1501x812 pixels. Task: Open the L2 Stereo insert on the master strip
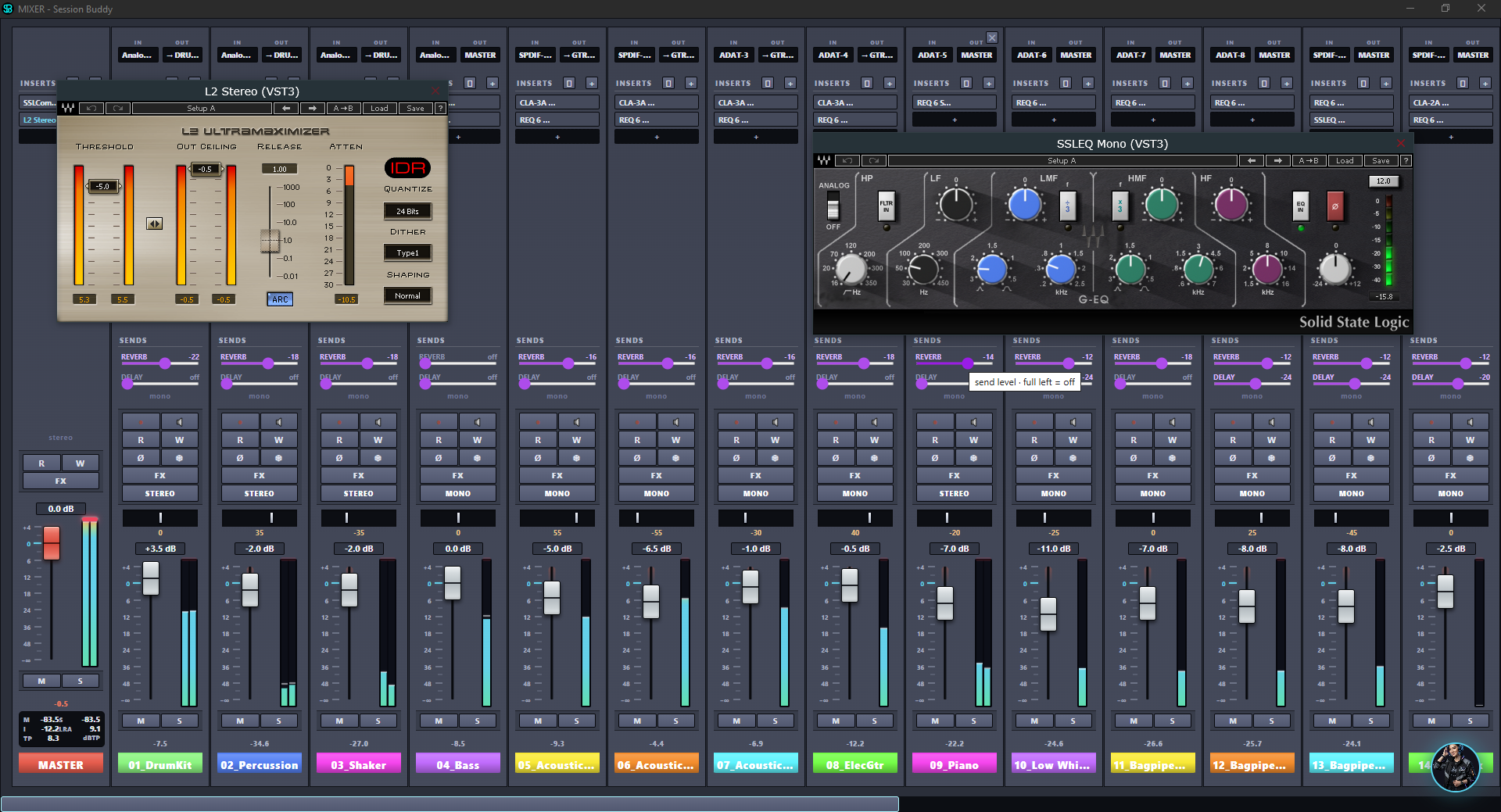coord(38,120)
